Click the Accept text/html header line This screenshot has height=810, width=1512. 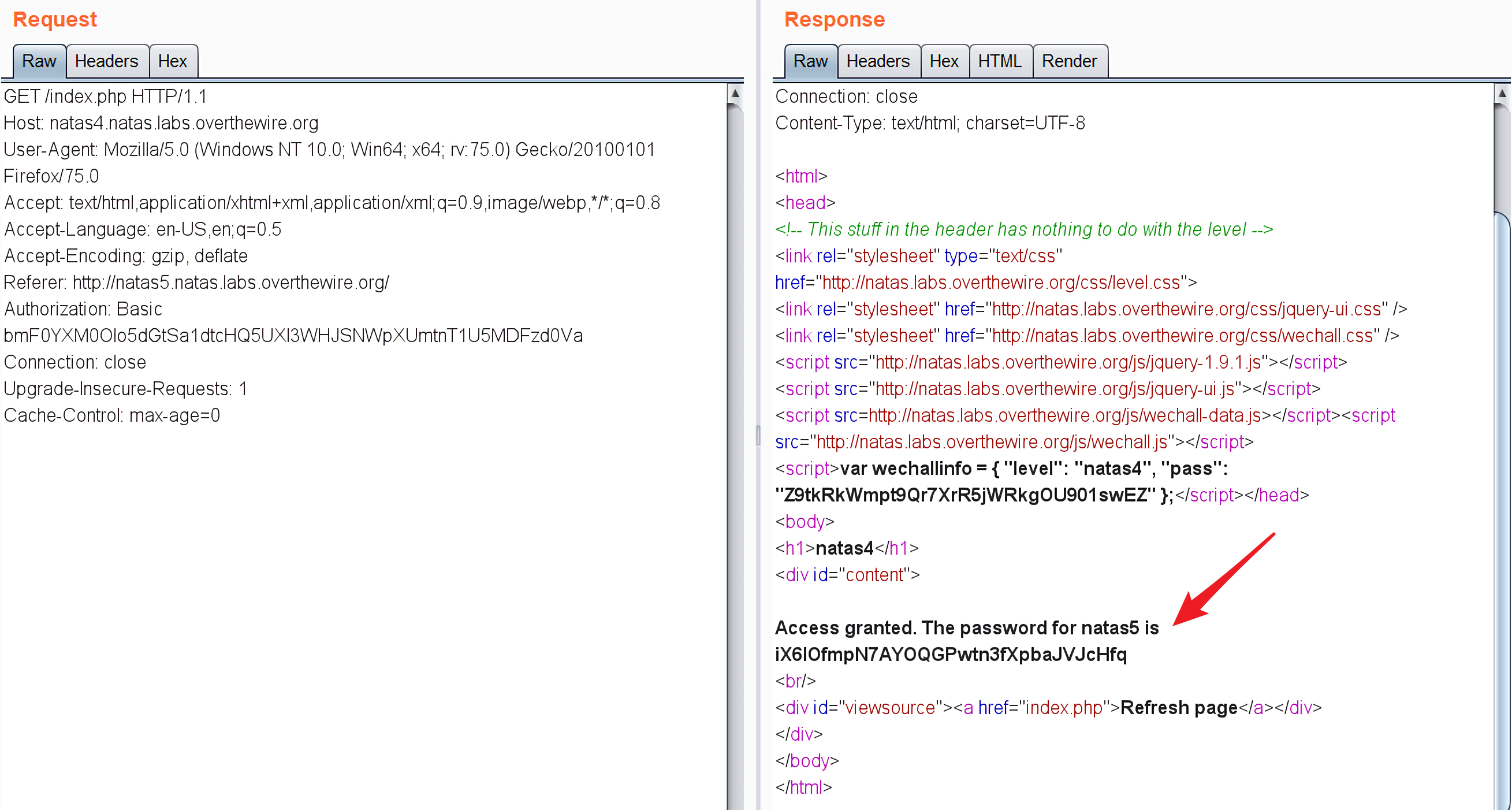click(332, 202)
